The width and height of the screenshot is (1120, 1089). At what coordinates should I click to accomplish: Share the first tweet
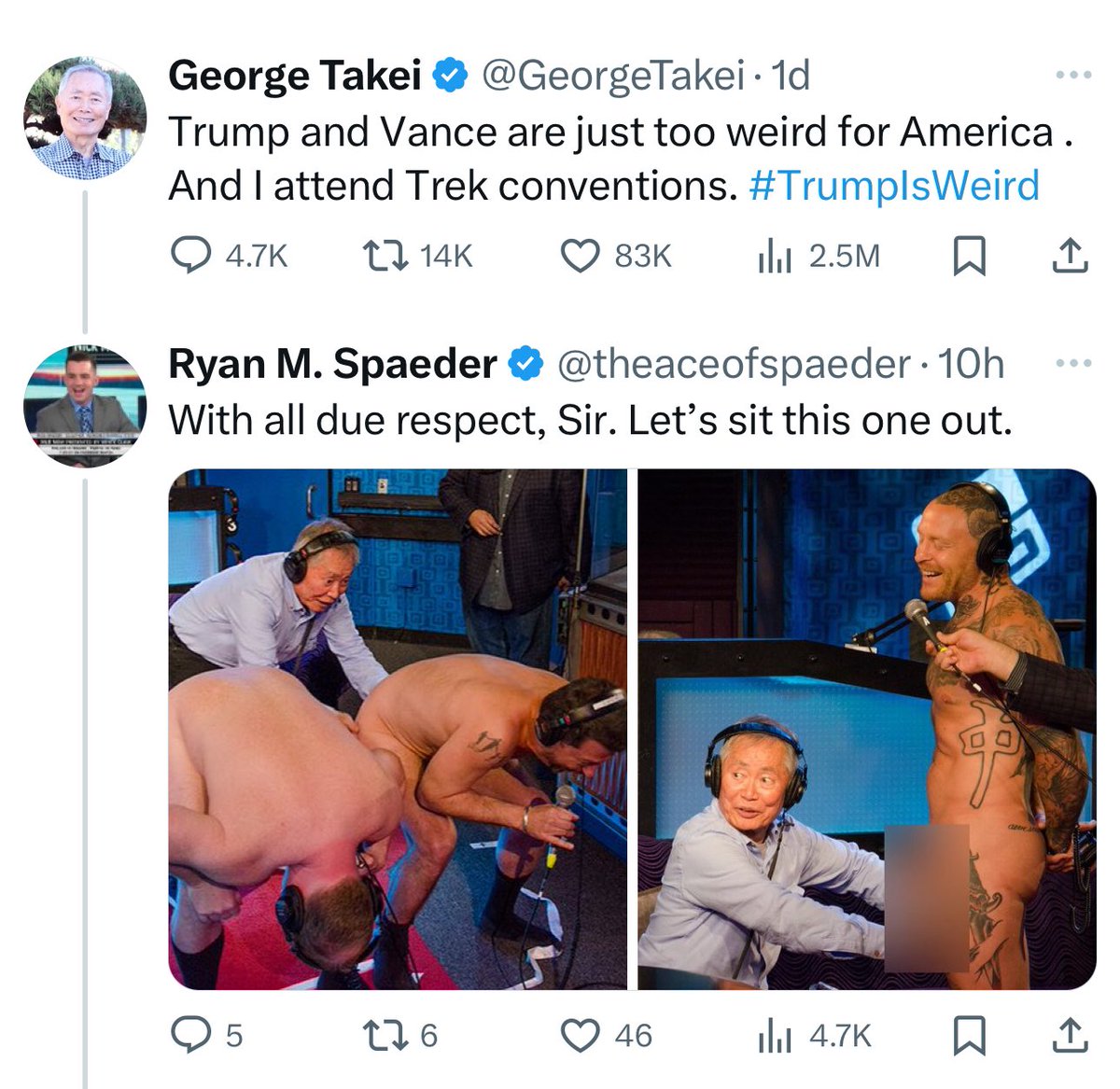point(1070,255)
